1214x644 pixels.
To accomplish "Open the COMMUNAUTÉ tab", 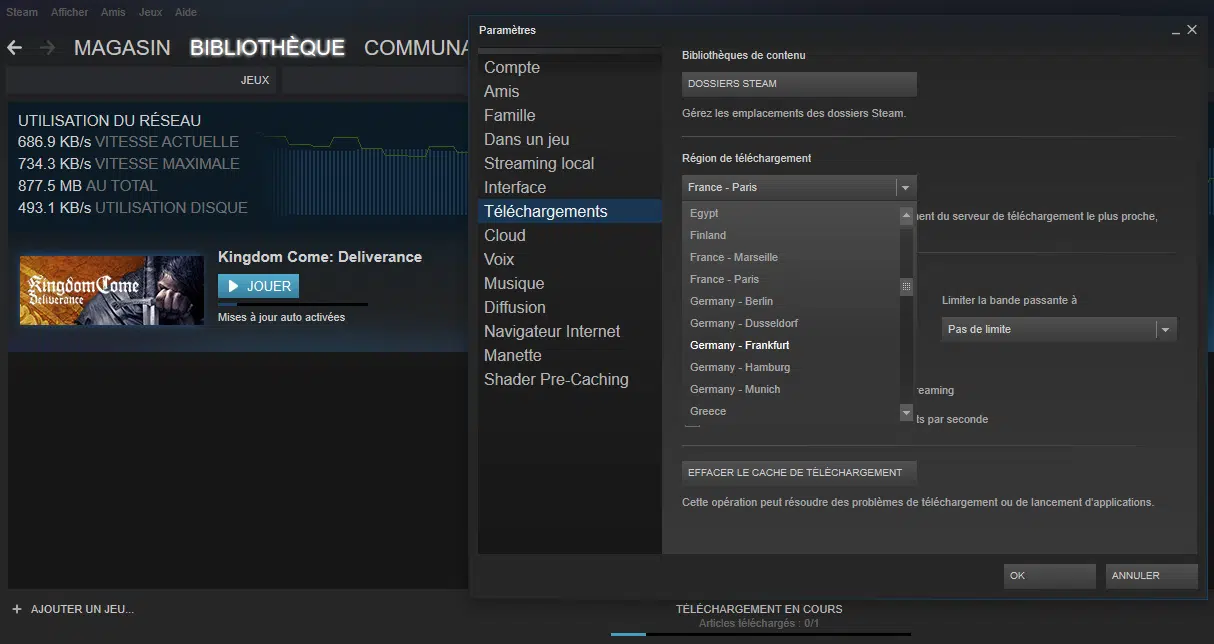I will click(416, 47).
